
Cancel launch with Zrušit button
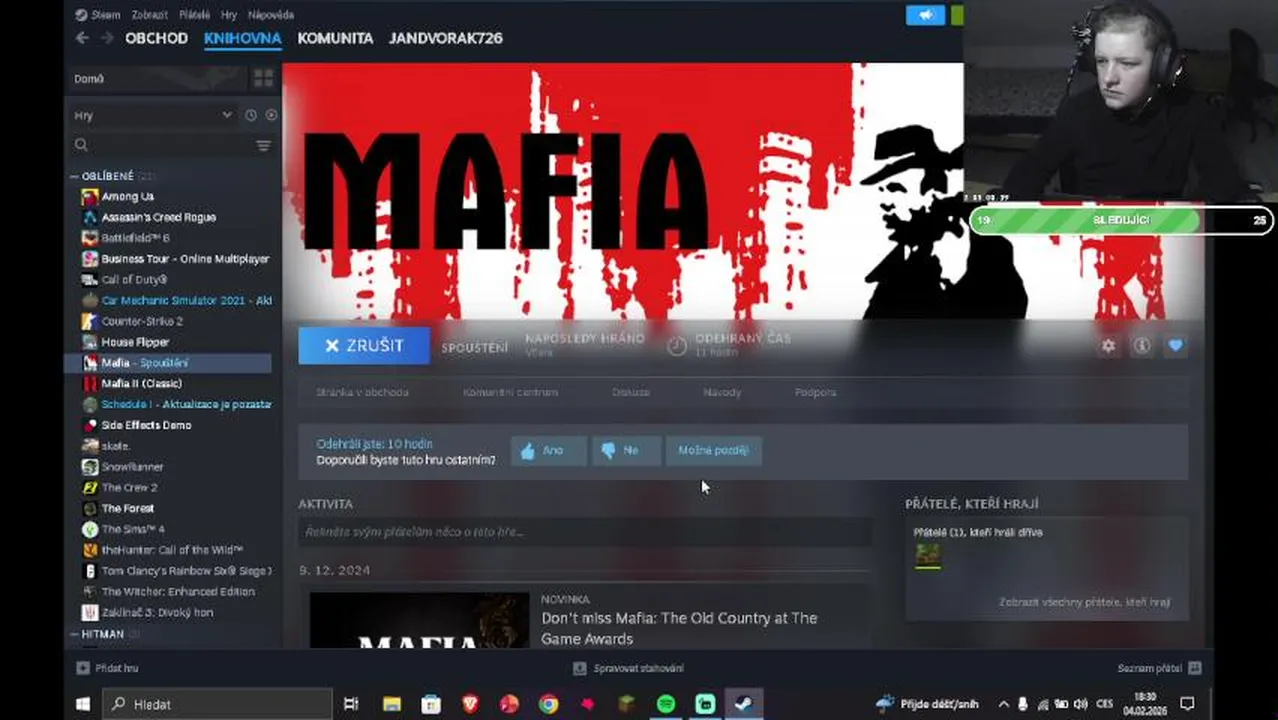click(x=364, y=345)
